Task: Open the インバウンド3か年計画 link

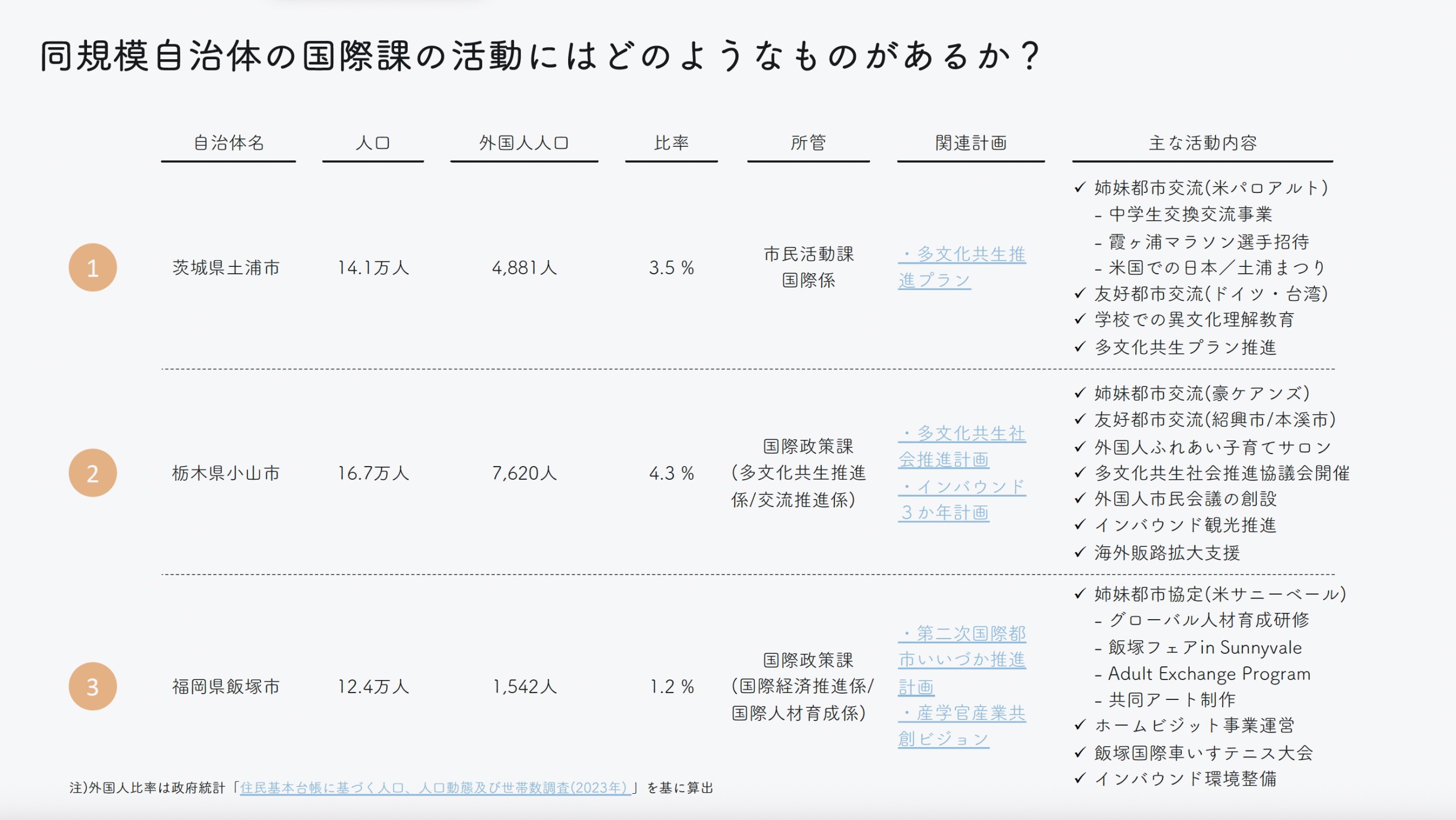Action: coord(962,499)
